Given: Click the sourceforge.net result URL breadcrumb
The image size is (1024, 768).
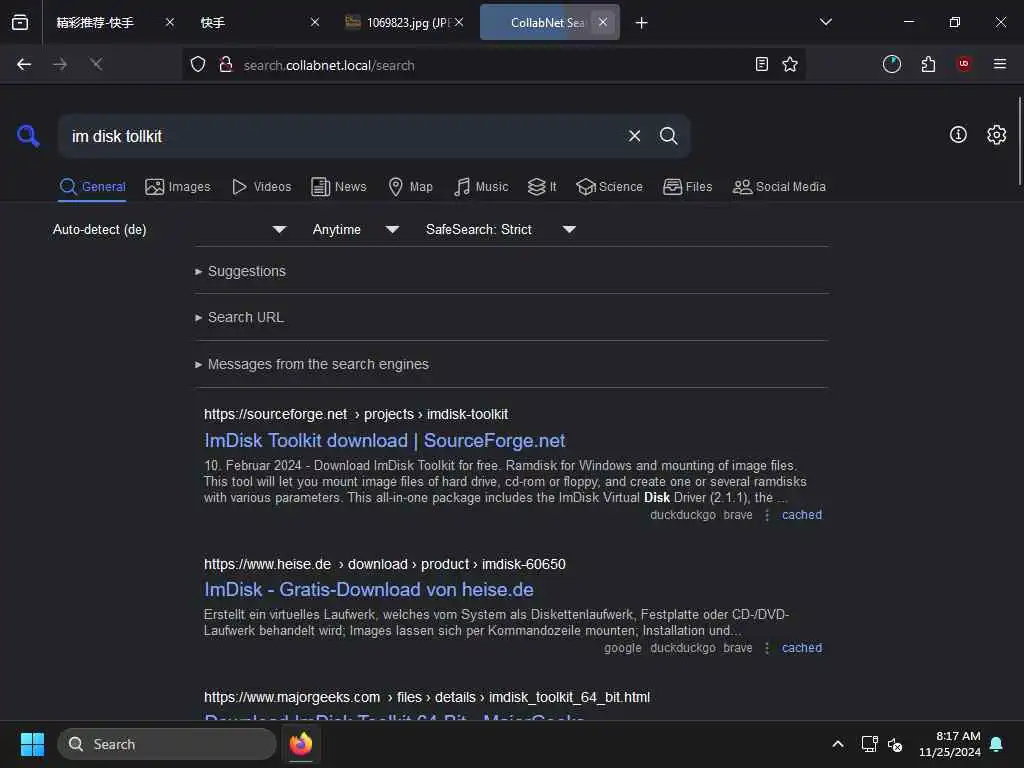Looking at the screenshot, I should coord(356,414).
